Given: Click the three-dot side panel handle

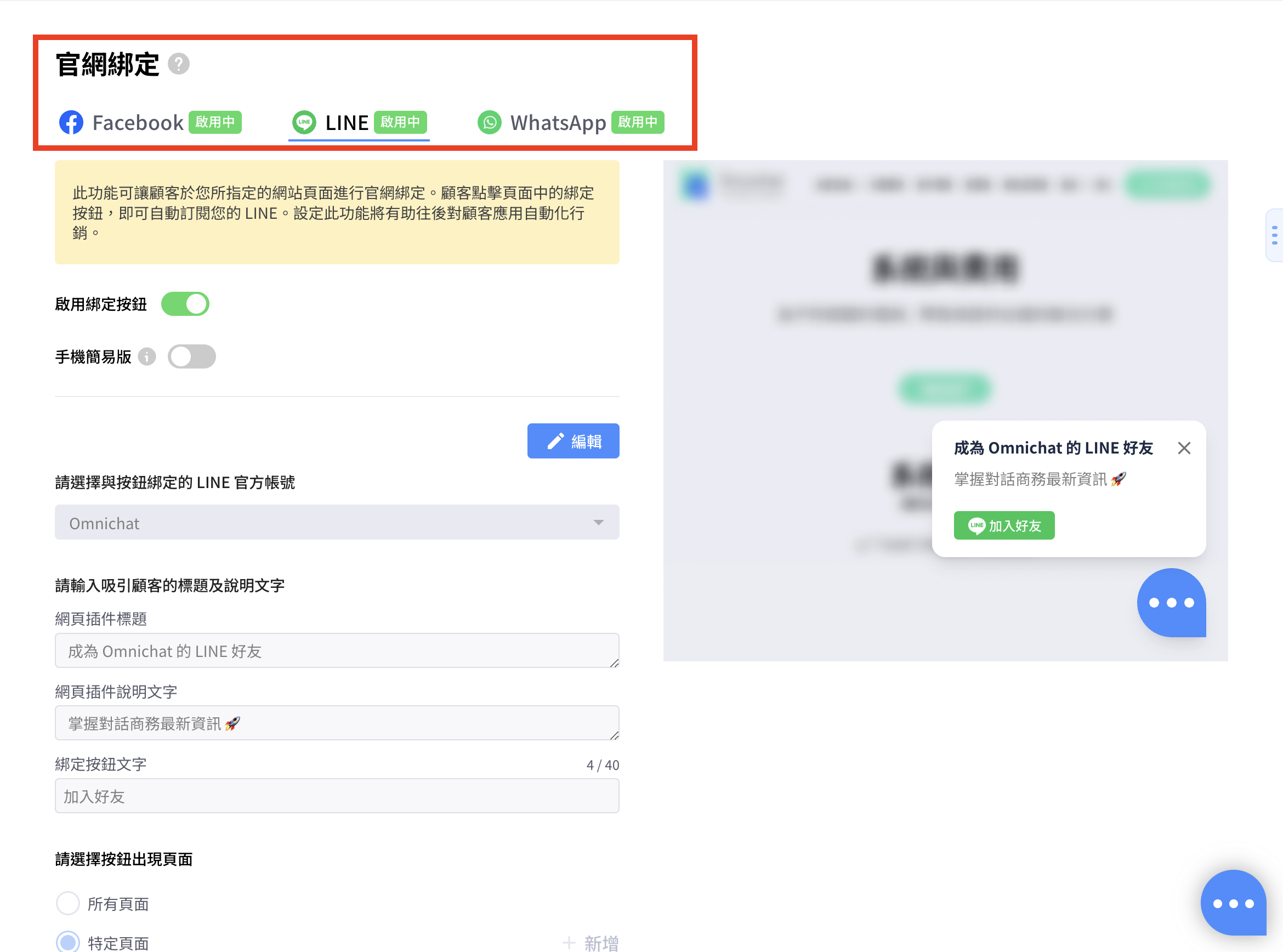Looking at the screenshot, I should tap(1274, 235).
